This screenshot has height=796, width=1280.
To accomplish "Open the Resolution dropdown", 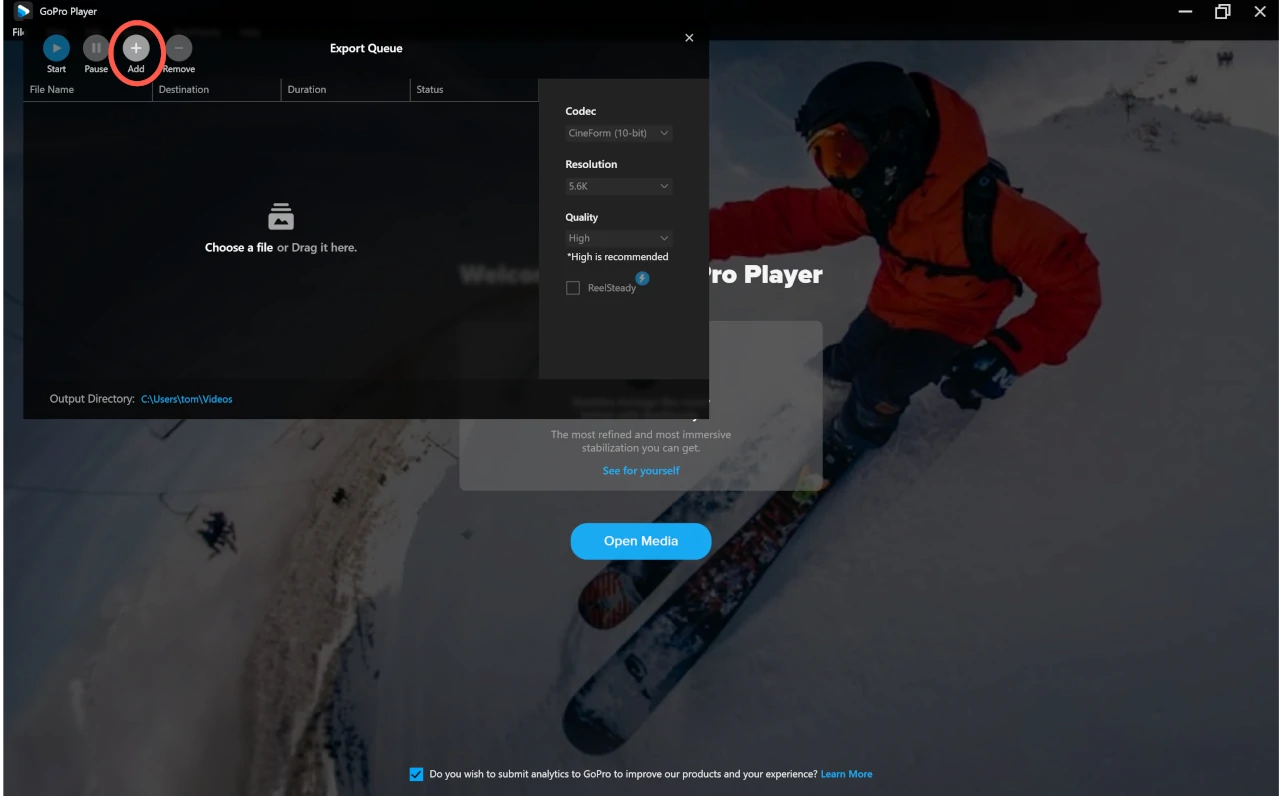I will 619,186.
